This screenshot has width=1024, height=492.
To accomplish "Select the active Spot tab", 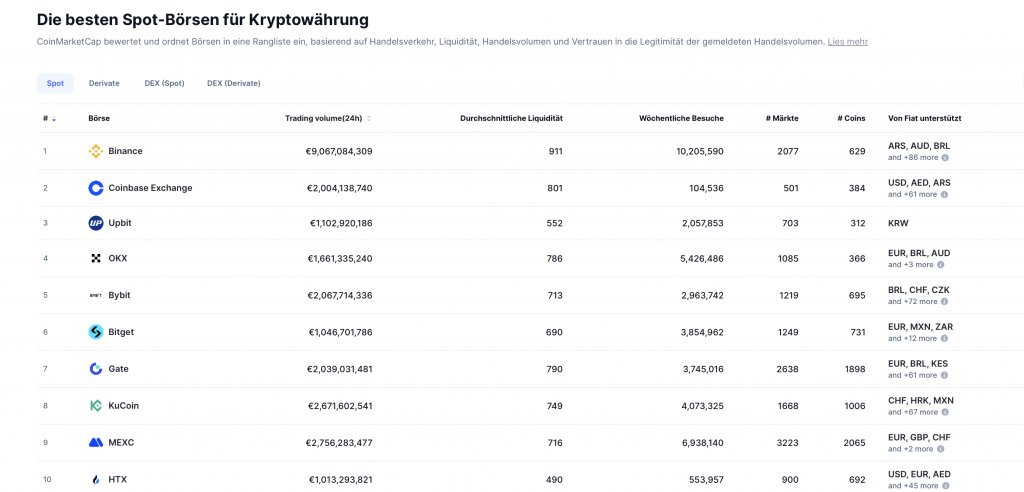I will 55,83.
